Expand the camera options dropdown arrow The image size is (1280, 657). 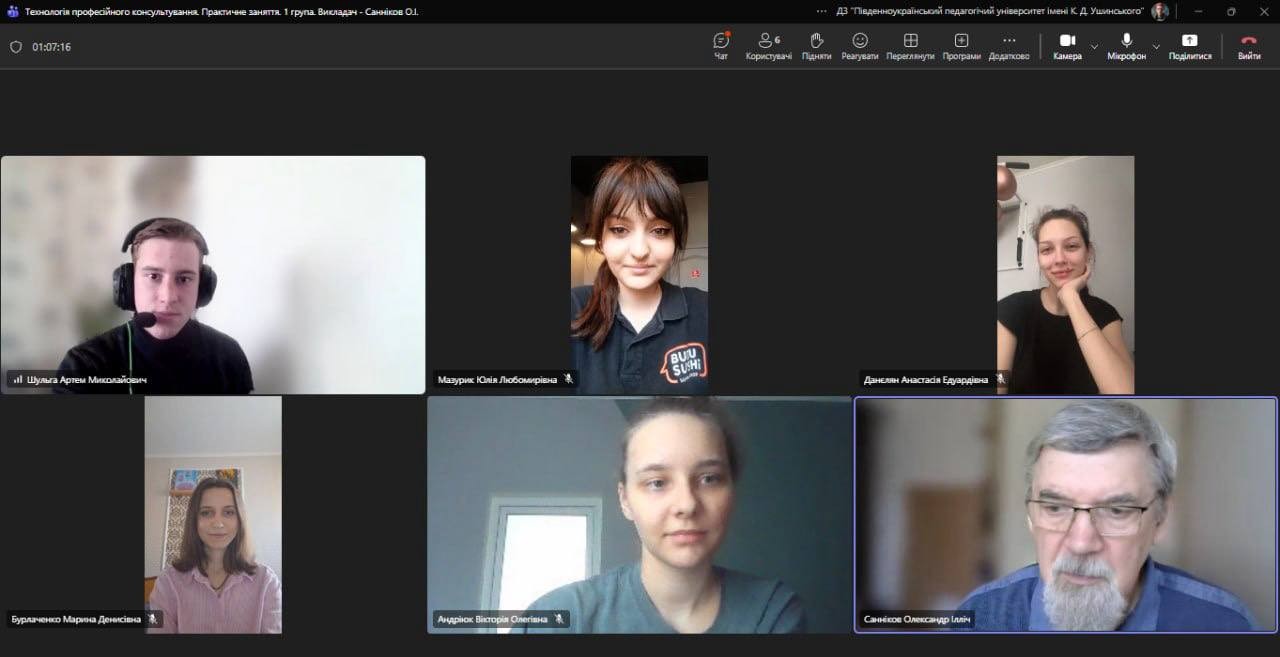point(1094,46)
